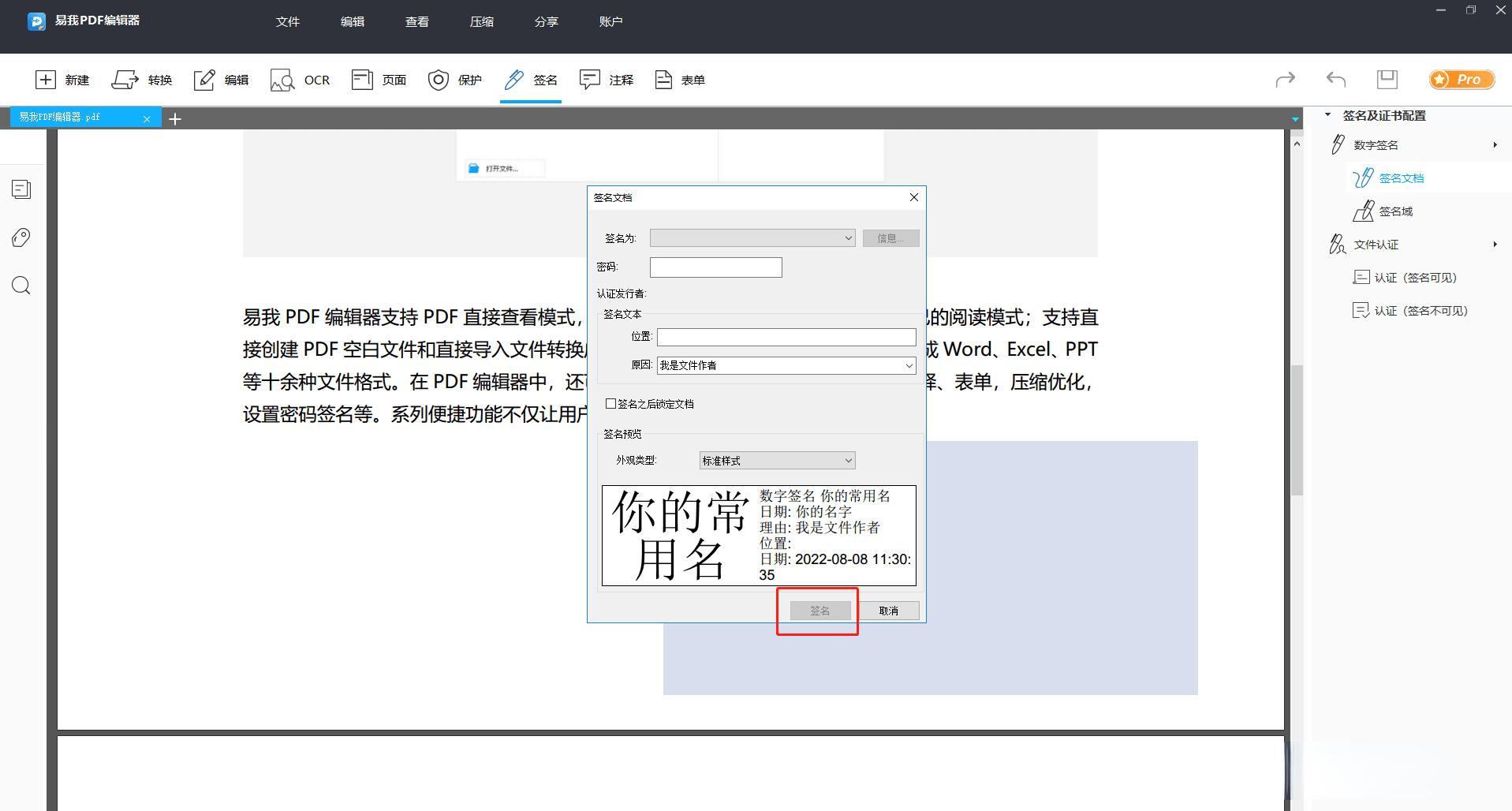Open the 保护 (Protect) tools
Screen dimensions: 1512x811
(x=455, y=80)
